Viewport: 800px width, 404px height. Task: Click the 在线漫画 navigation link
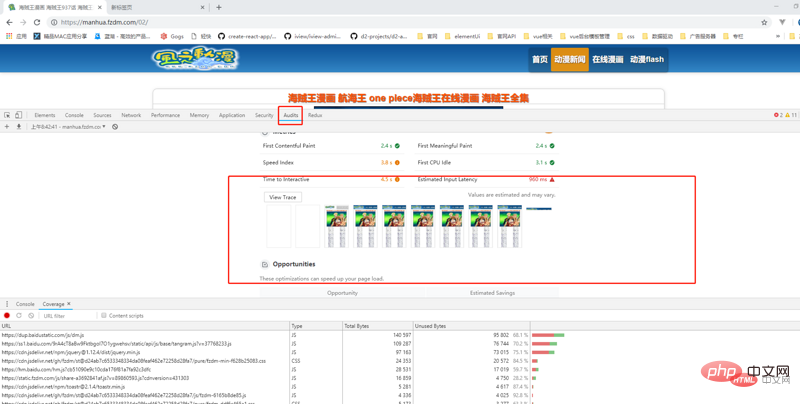(607, 59)
